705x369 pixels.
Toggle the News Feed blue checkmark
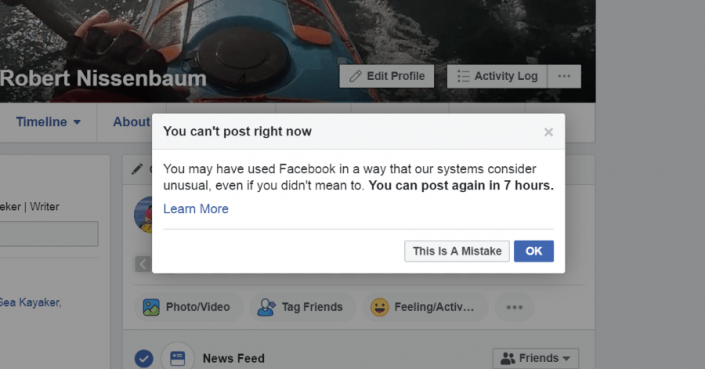coord(144,359)
